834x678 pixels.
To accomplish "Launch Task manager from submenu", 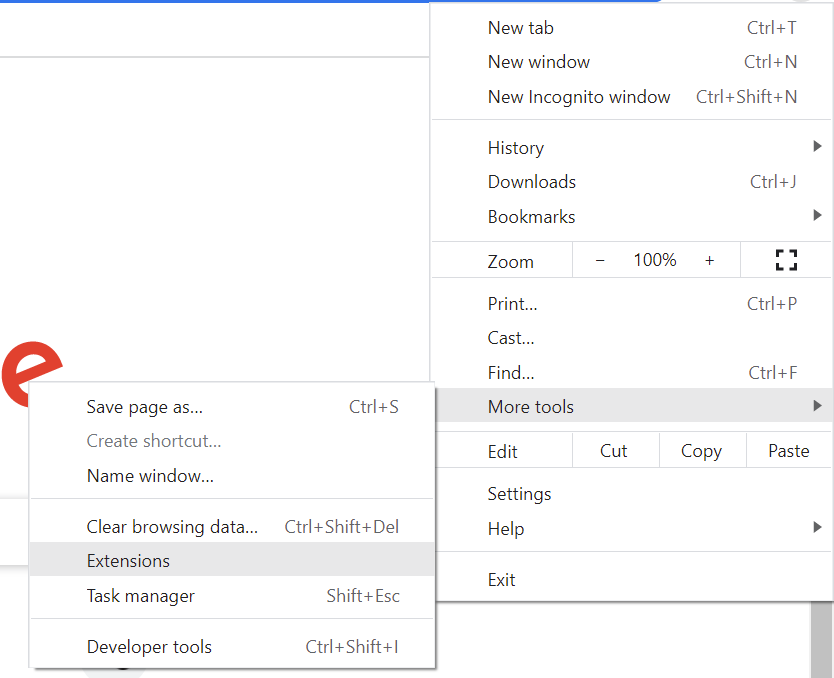I will pos(141,596).
